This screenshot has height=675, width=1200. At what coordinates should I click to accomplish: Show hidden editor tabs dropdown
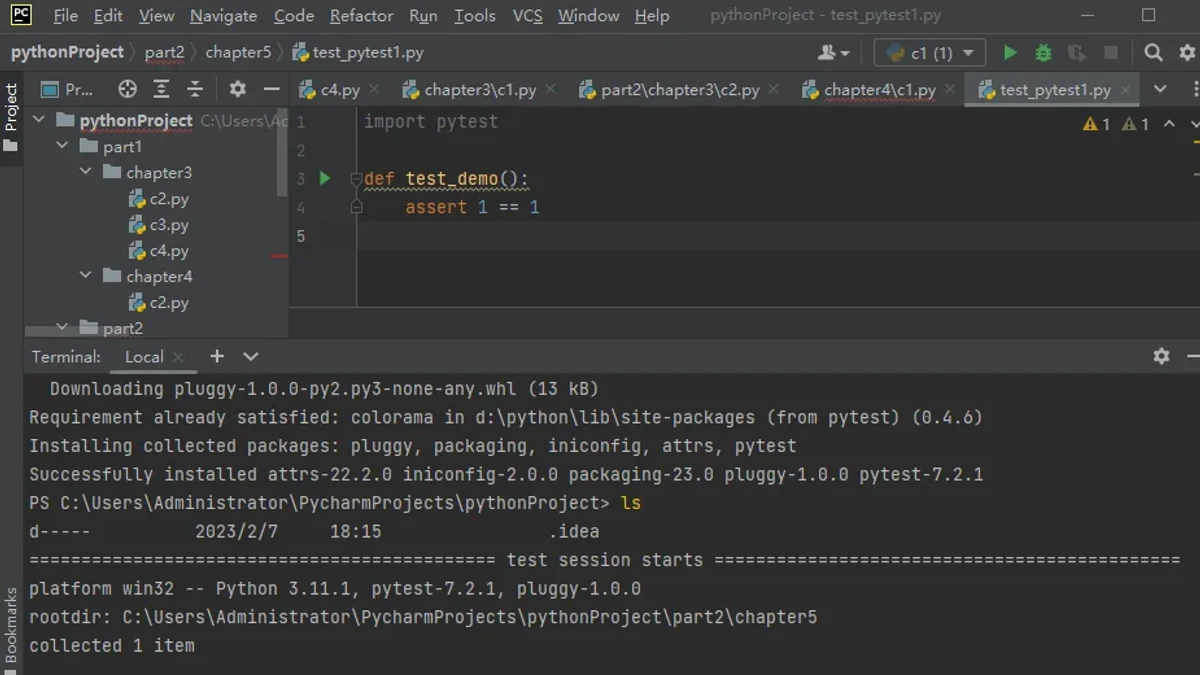coord(1160,90)
